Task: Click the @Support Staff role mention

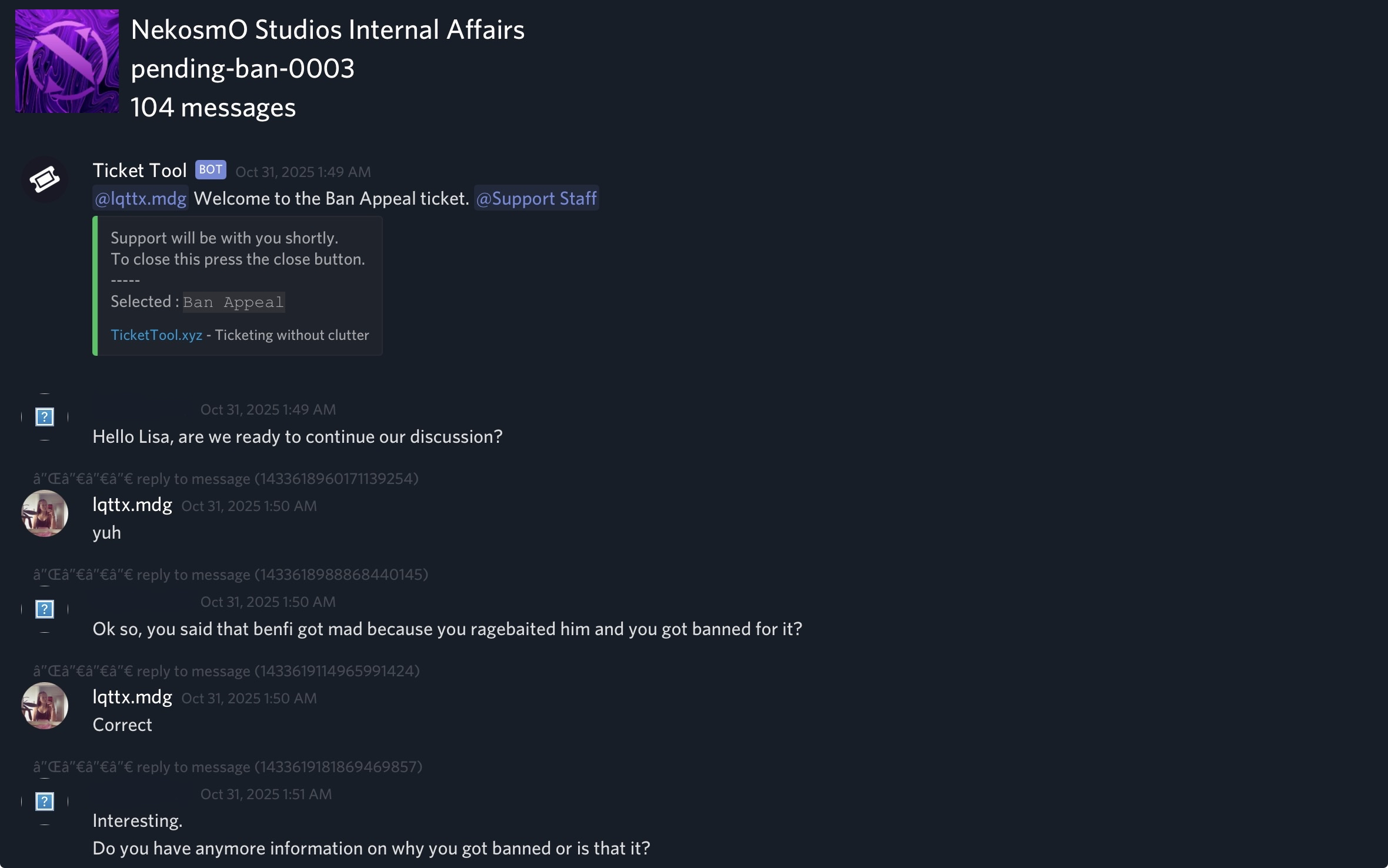Action: (536, 199)
